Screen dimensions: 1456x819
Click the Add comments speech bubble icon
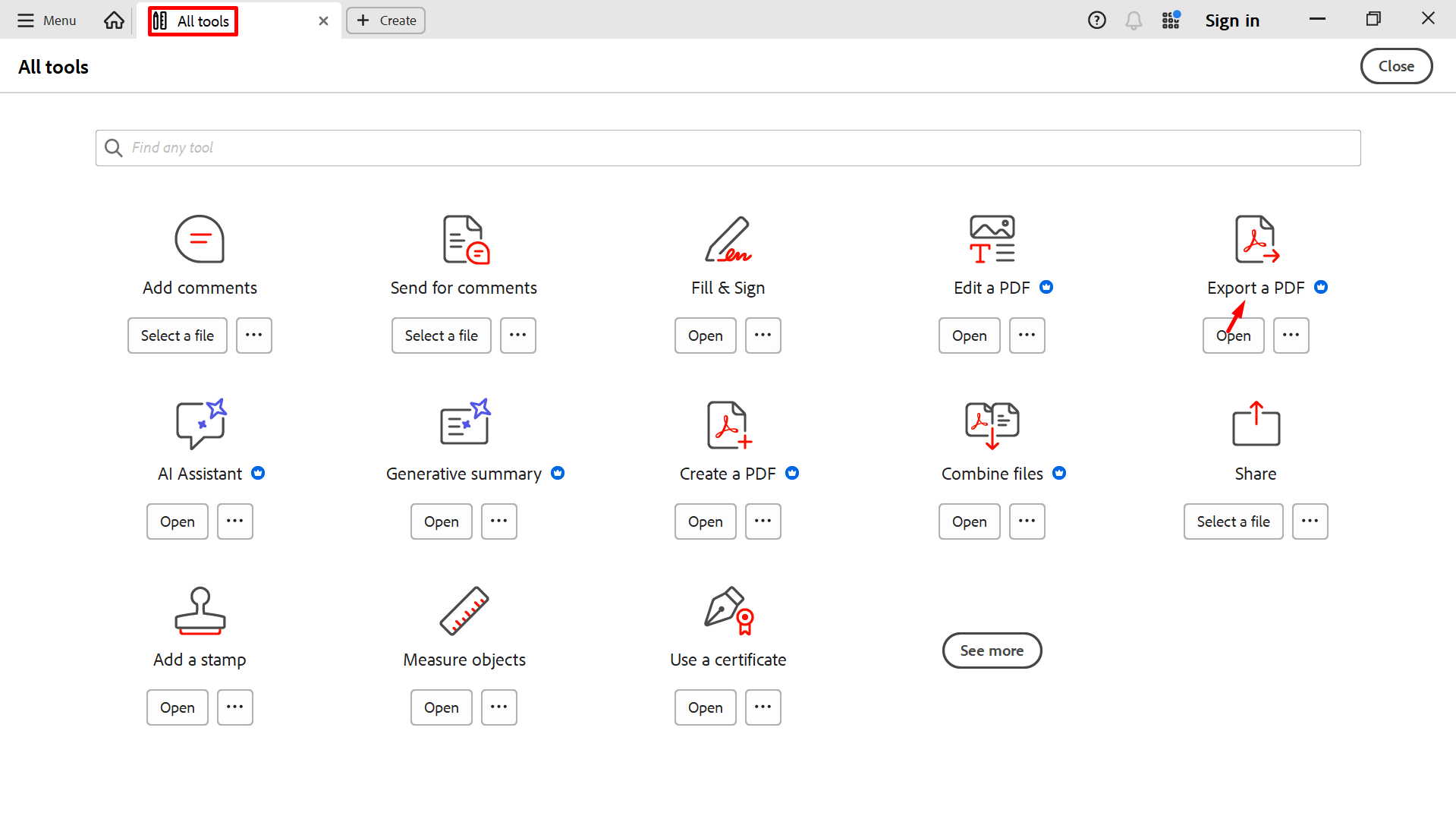coord(200,239)
